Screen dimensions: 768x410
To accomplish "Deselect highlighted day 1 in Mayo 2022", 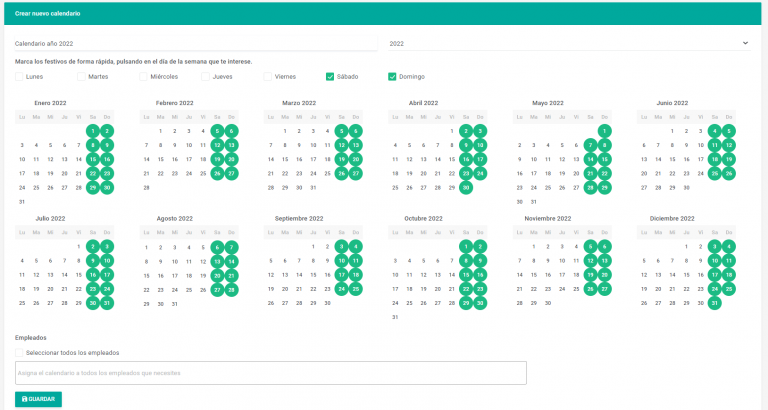I will [604, 130].
